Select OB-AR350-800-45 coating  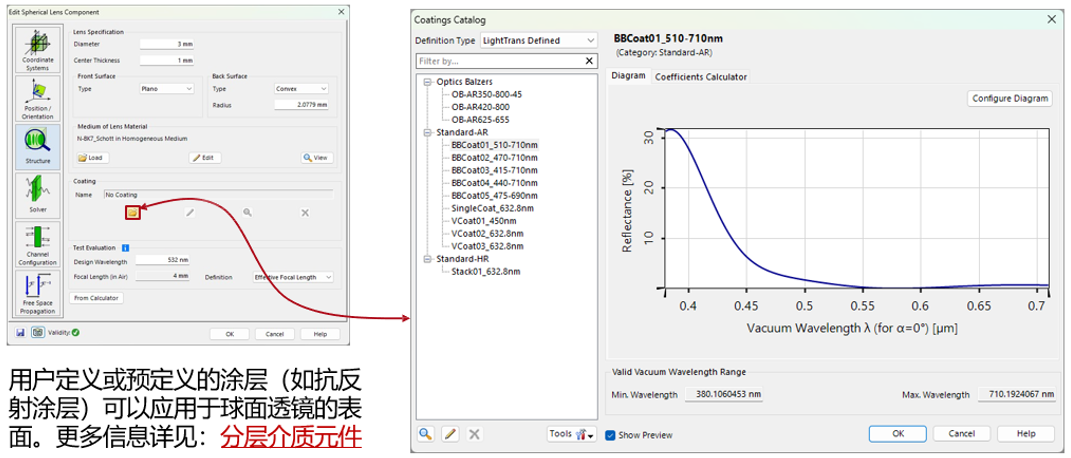(x=486, y=94)
